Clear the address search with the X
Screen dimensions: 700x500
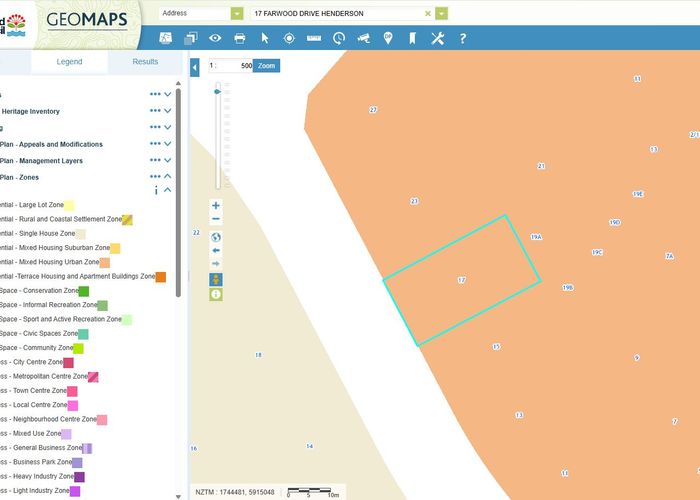click(x=428, y=13)
